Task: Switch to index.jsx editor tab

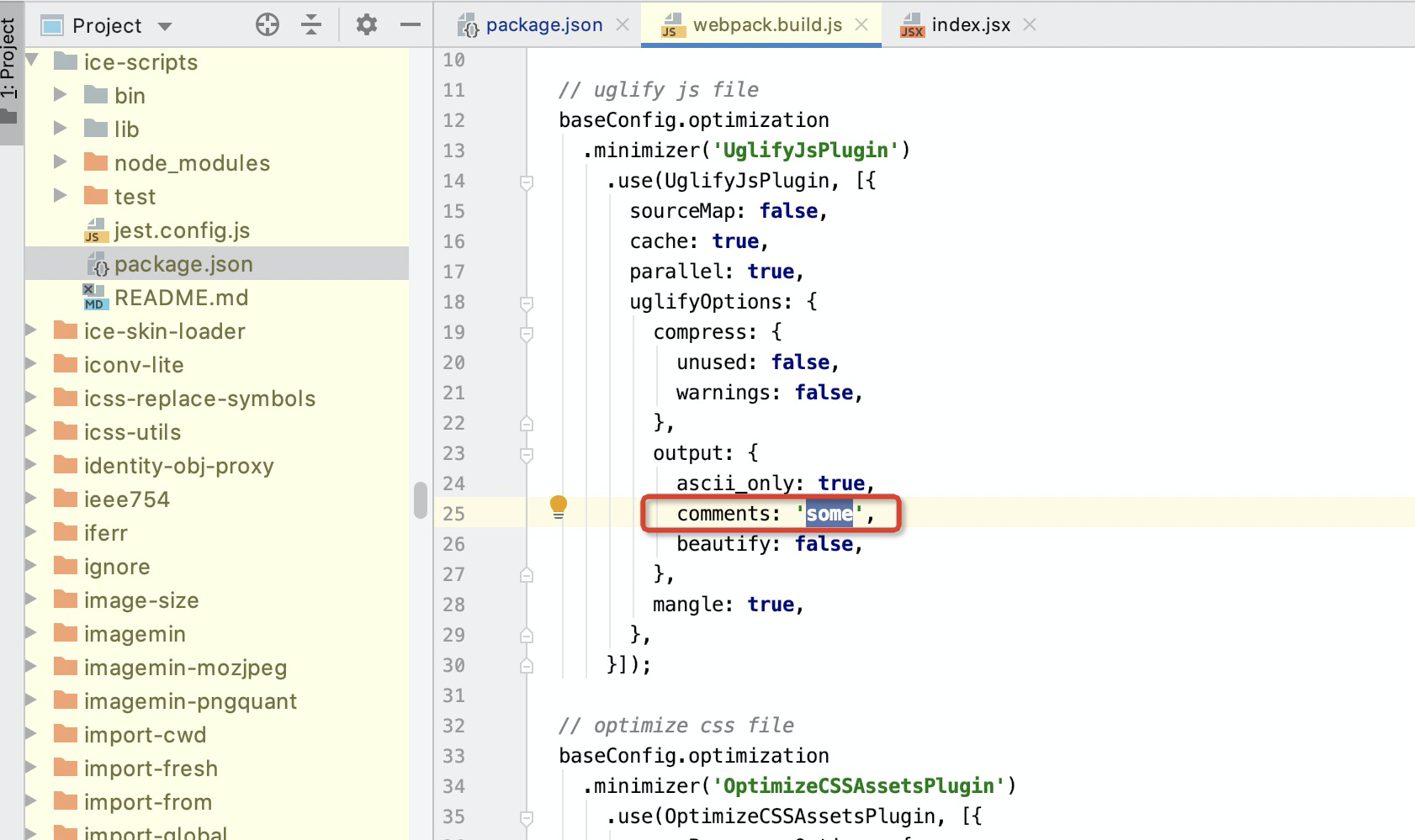Action: pos(971,25)
